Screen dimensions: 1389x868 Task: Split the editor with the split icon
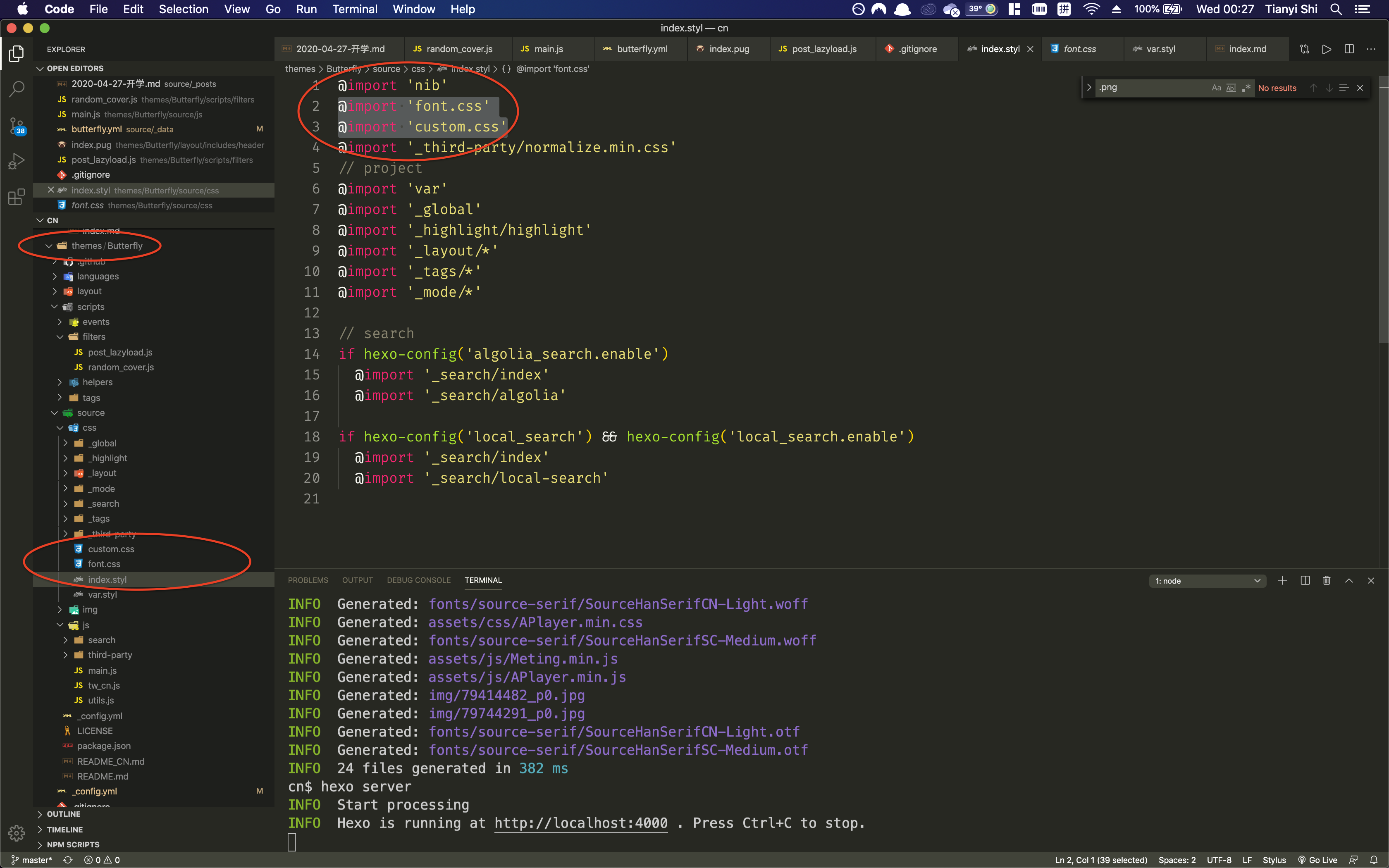pos(1349,49)
